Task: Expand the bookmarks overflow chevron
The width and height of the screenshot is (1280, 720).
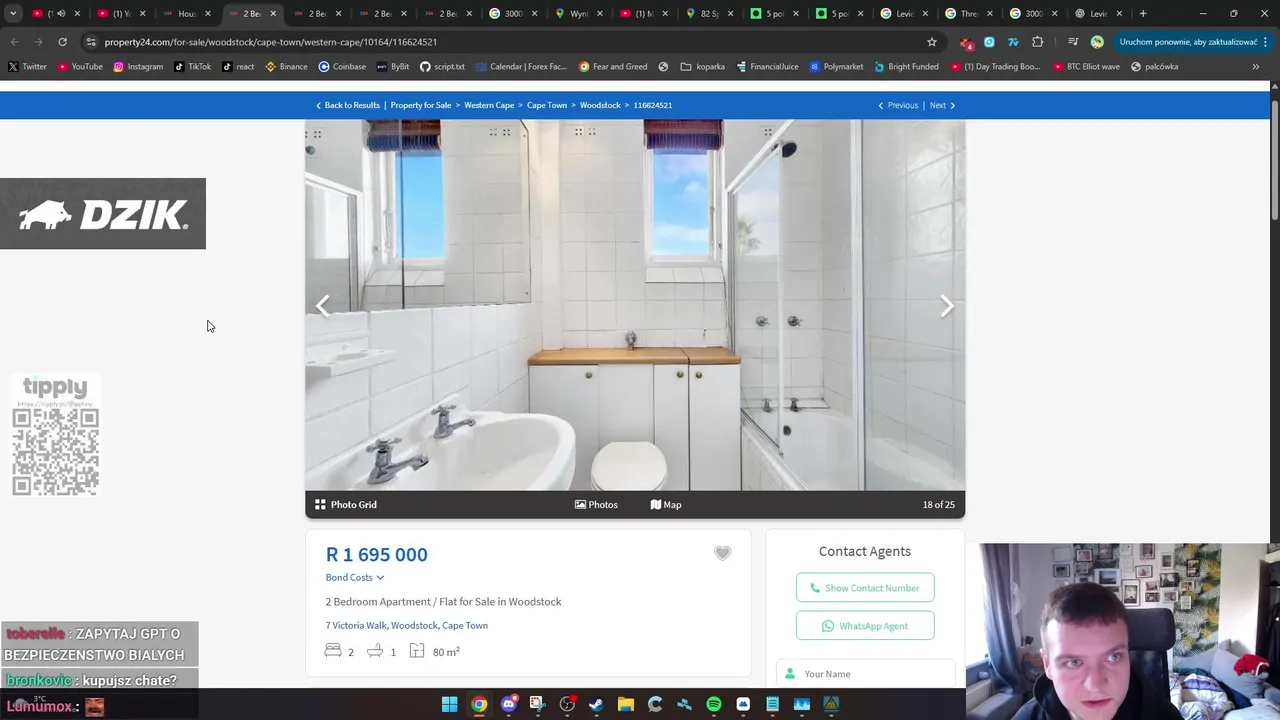Action: pyautogui.click(x=1256, y=67)
